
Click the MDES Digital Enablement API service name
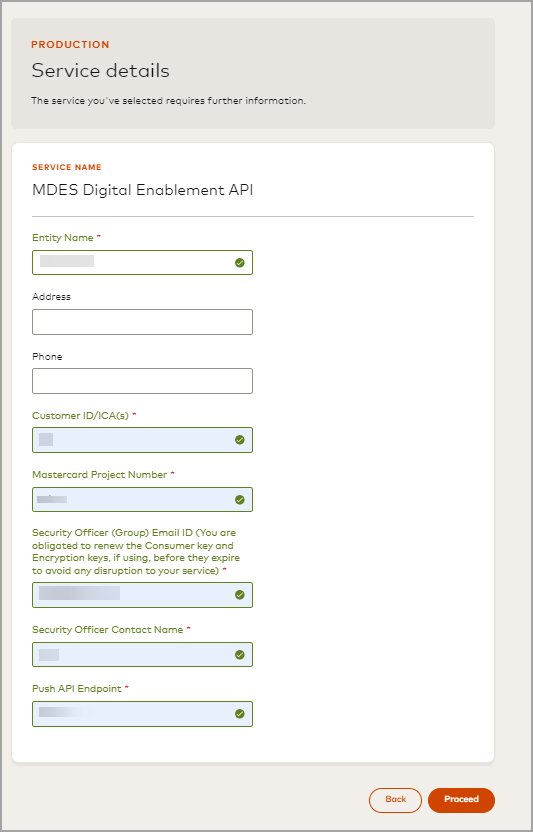point(143,190)
